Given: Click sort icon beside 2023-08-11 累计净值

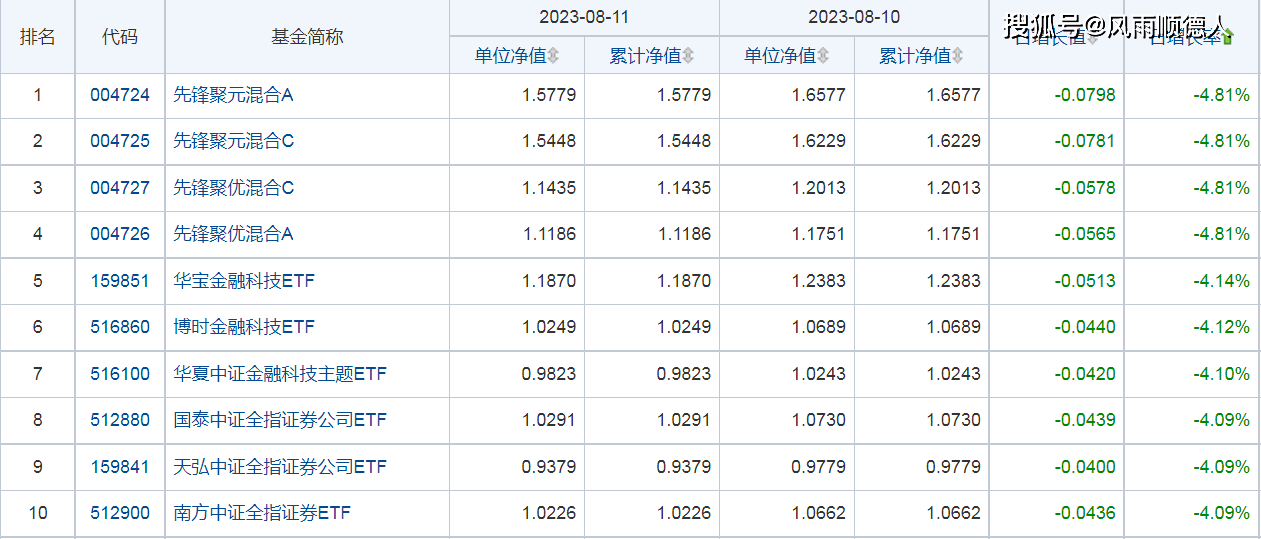Looking at the screenshot, I should point(688,56).
